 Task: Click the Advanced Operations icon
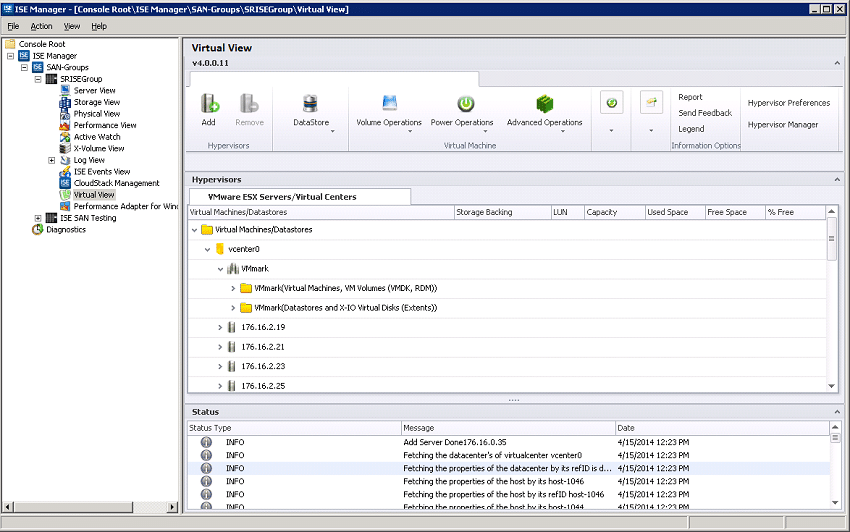click(x=544, y=103)
